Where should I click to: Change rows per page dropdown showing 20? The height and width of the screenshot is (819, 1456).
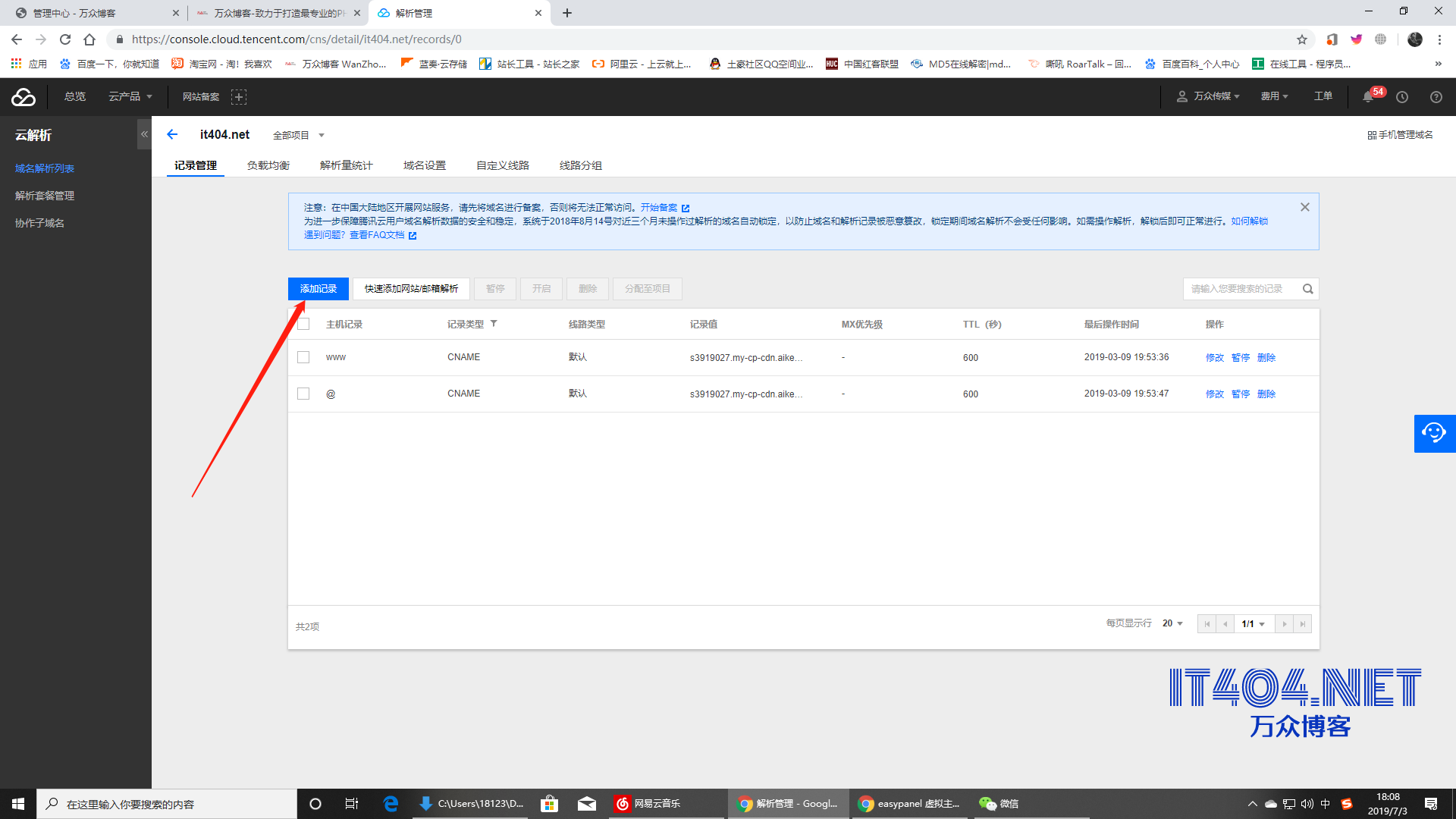point(1172,623)
